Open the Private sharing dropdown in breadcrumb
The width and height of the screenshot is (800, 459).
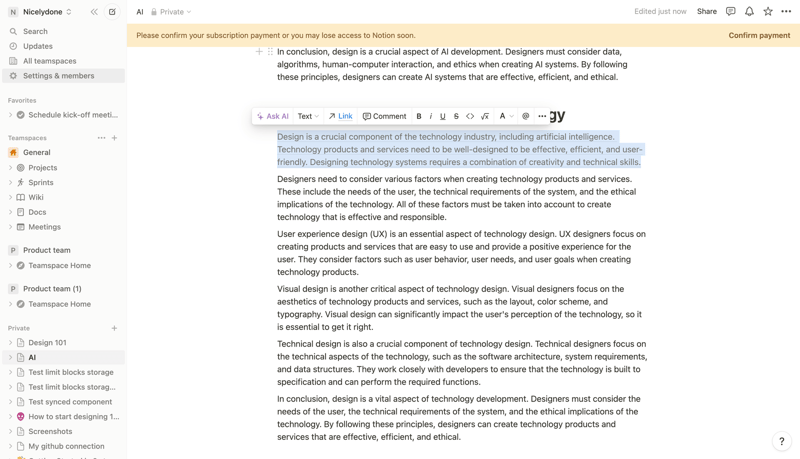click(171, 12)
